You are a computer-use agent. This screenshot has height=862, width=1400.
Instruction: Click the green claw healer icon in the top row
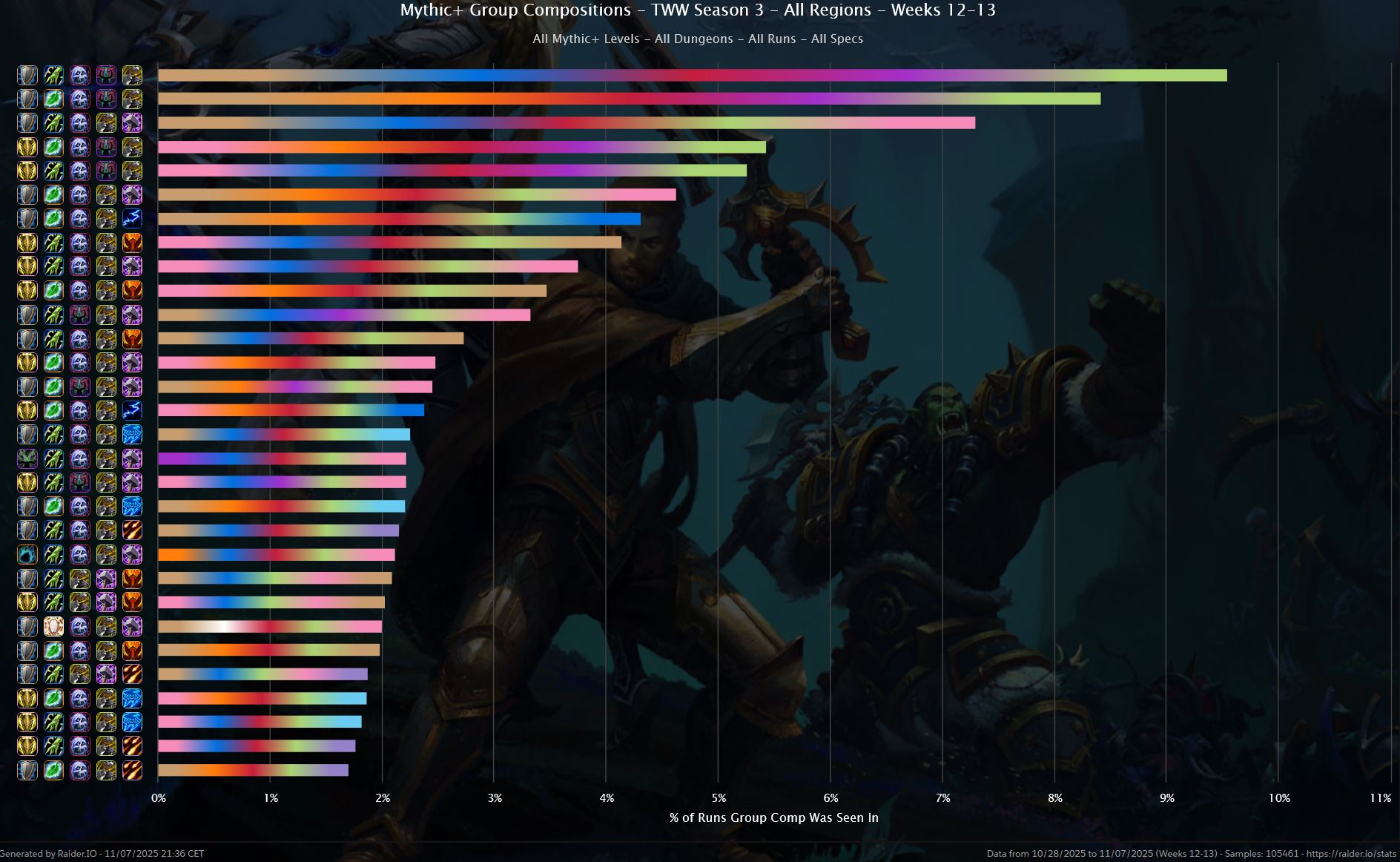(x=53, y=76)
